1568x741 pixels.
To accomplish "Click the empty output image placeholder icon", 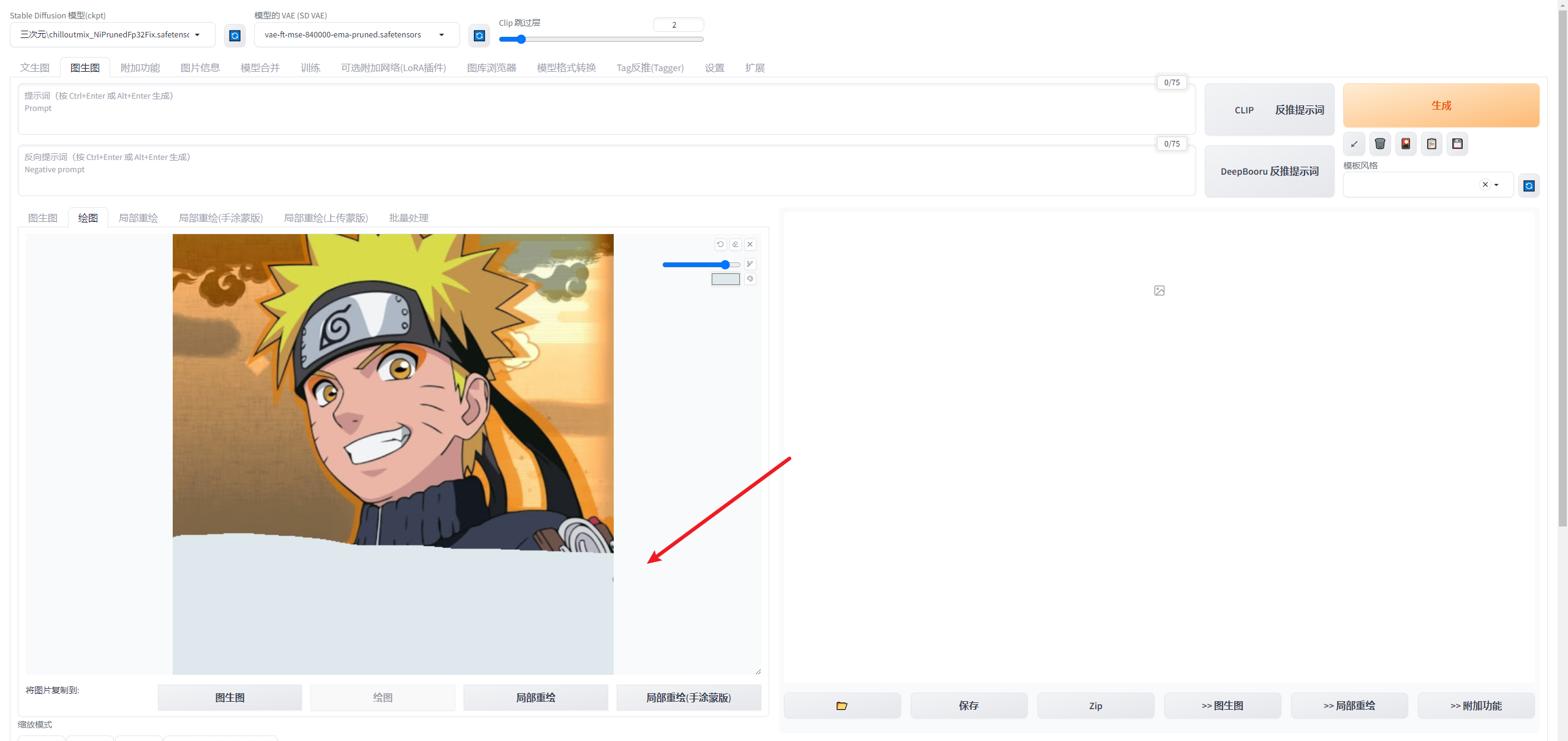I will point(1159,291).
